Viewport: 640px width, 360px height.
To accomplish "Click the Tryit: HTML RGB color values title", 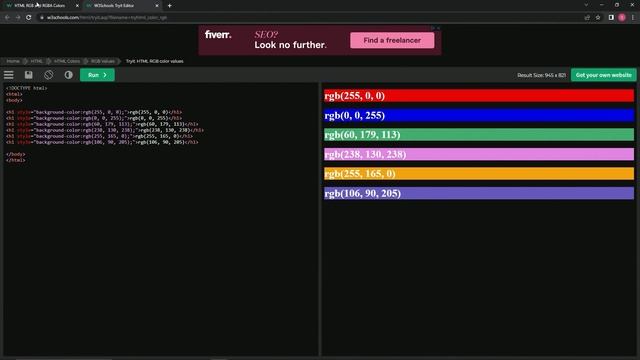I will pyautogui.click(x=154, y=61).
